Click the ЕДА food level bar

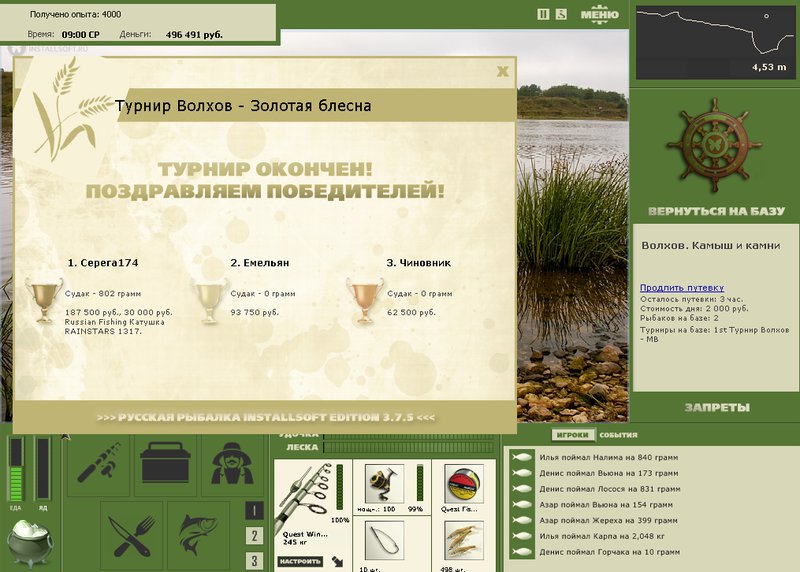[x=16, y=469]
